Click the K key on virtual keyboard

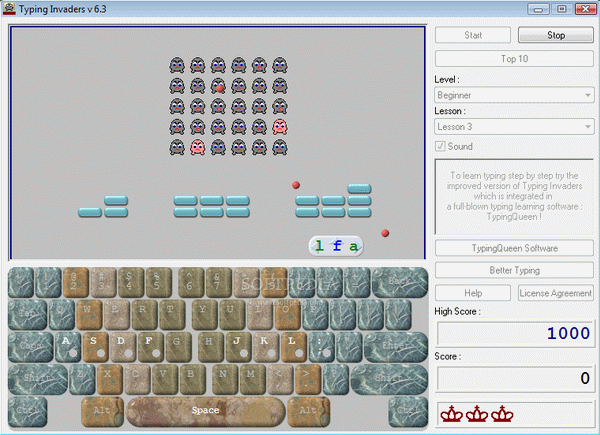266,347
